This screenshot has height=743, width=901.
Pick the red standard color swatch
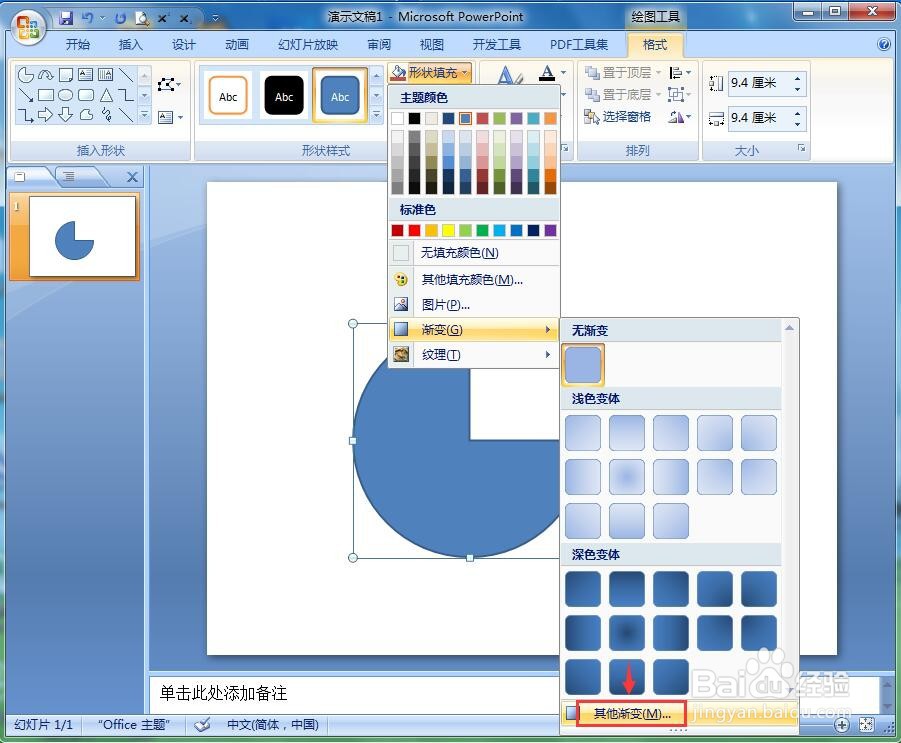(414, 230)
